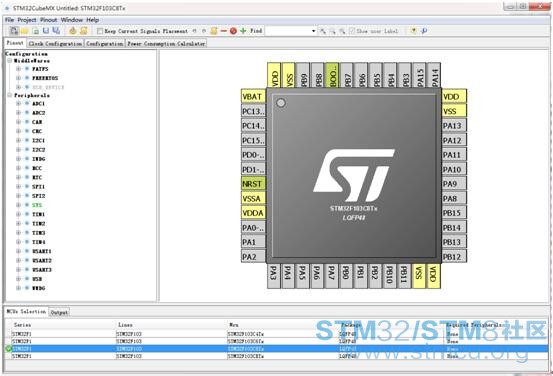Enable Keep Current Signals Placement checkbox
The image size is (553, 376).
tap(100, 31)
